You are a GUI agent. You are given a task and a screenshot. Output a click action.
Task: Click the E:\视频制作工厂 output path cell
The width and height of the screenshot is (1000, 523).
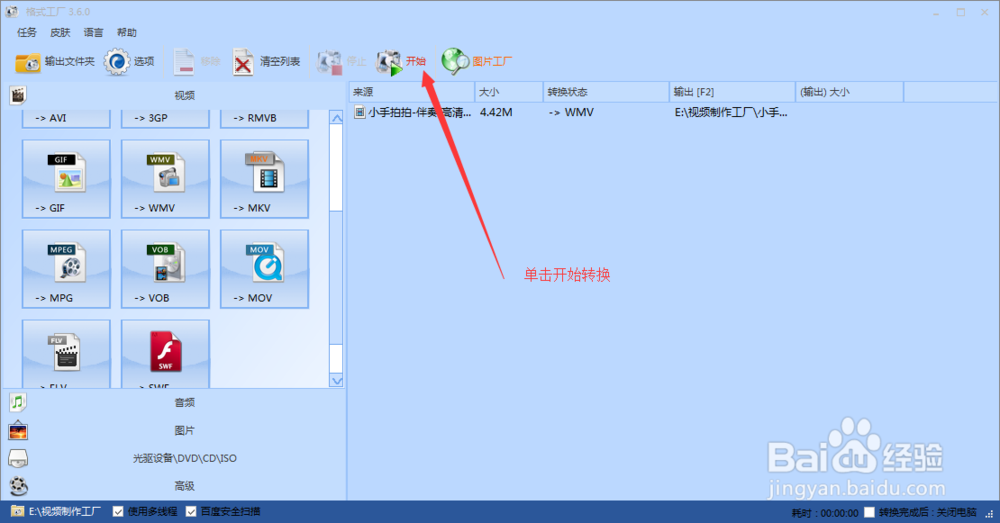point(731,112)
